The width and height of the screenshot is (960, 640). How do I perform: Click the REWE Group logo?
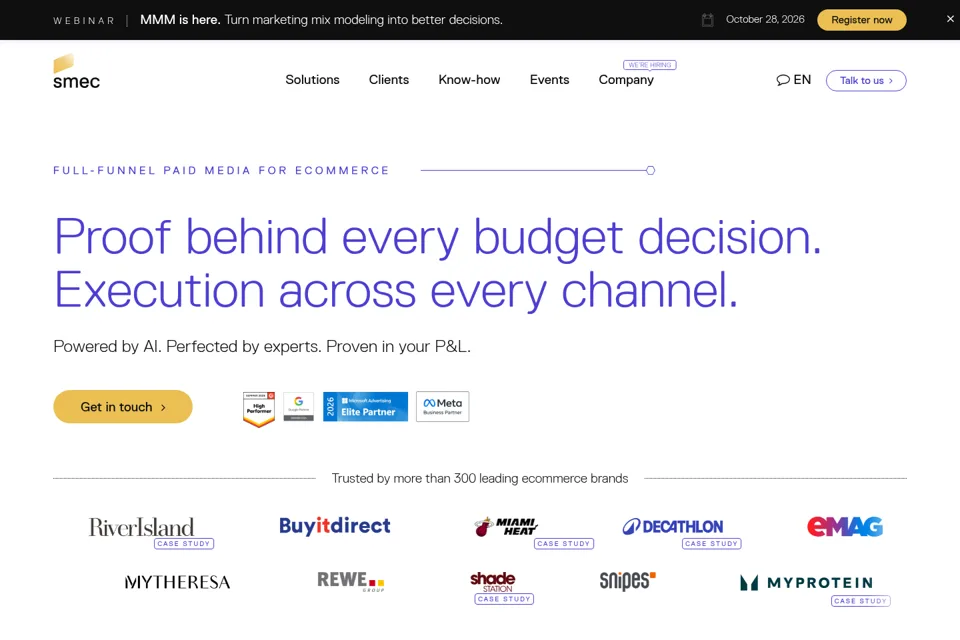pos(351,581)
